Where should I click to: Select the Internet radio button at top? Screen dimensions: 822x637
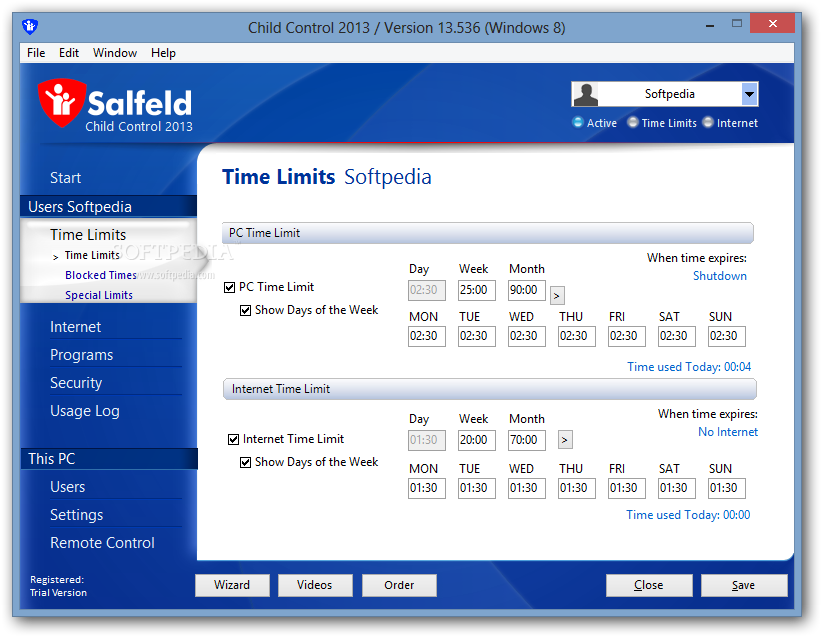click(708, 123)
